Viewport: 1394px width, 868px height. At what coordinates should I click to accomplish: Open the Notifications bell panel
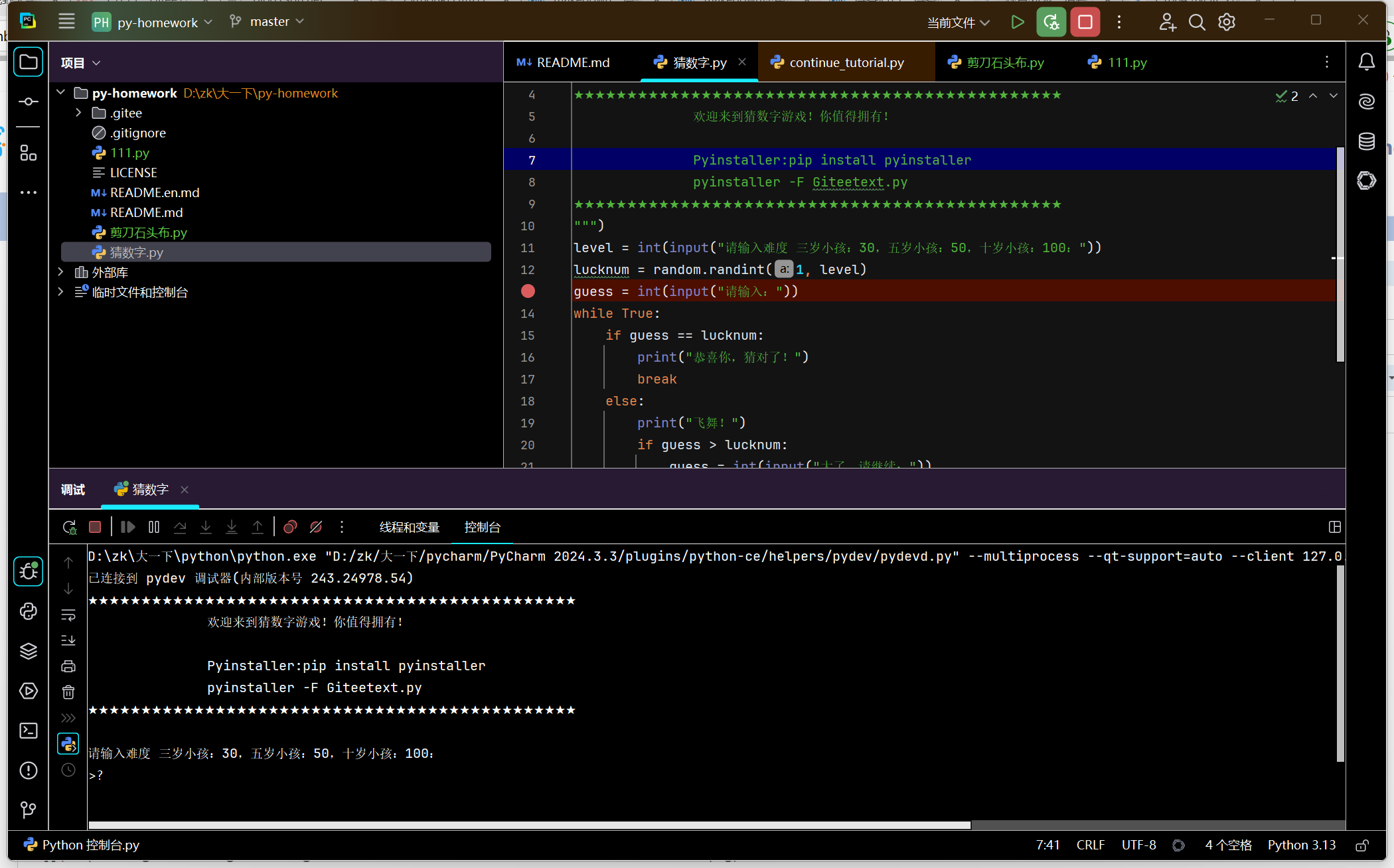(1366, 62)
